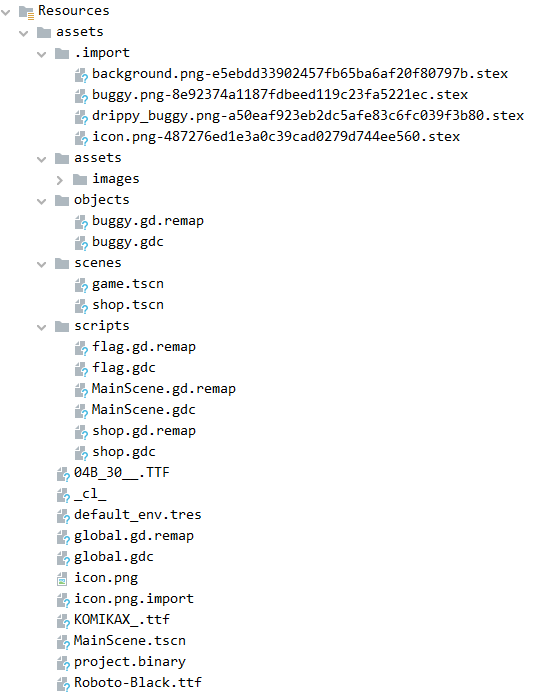Screen dimensions: 556x695
Task: Select global.gdc file
Action: coord(114,557)
